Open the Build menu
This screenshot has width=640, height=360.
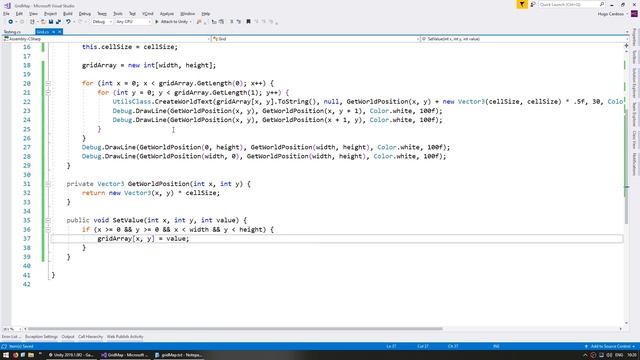(68, 14)
